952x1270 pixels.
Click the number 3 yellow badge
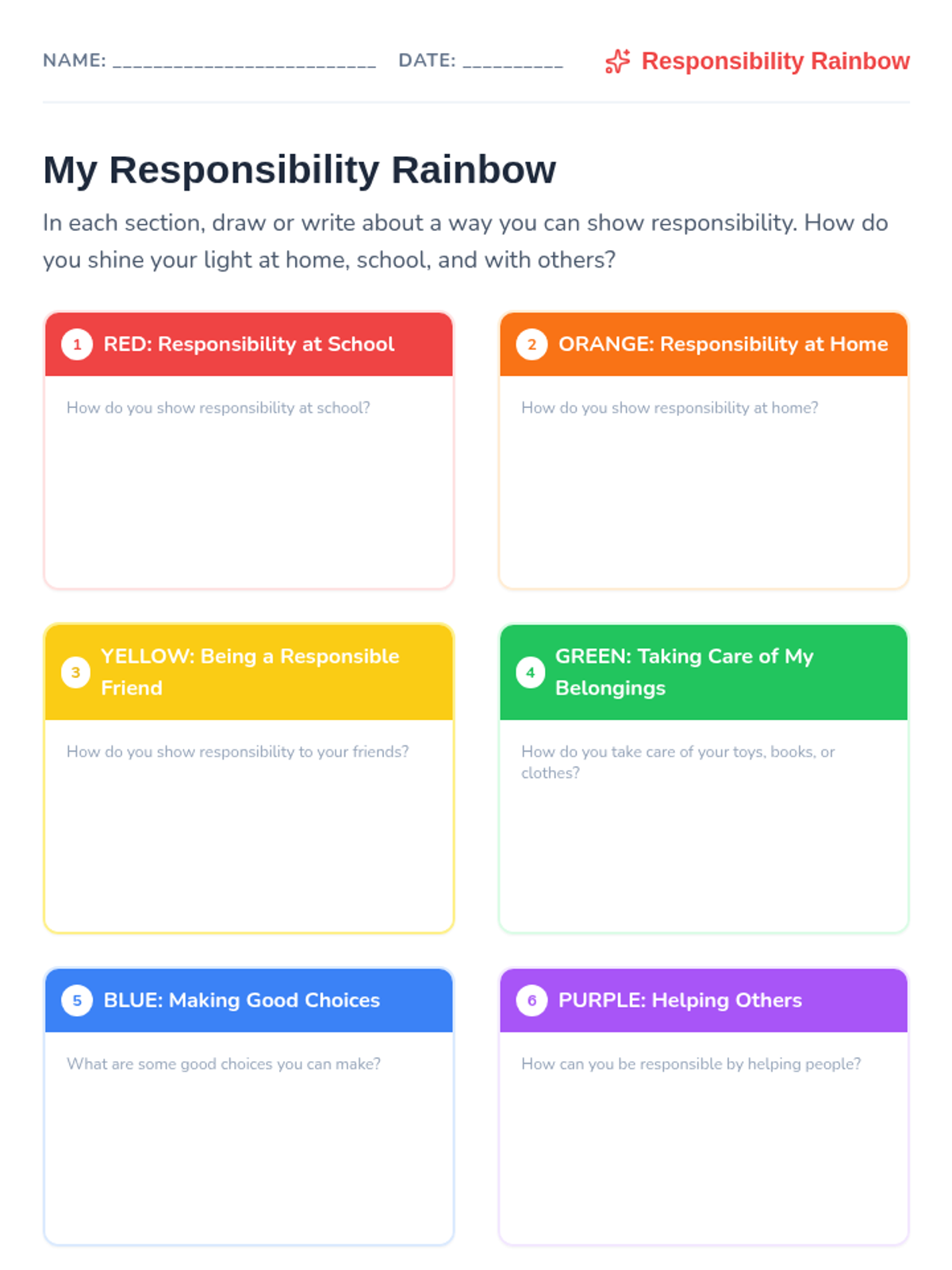pyautogui.click(x=75, y=672)
